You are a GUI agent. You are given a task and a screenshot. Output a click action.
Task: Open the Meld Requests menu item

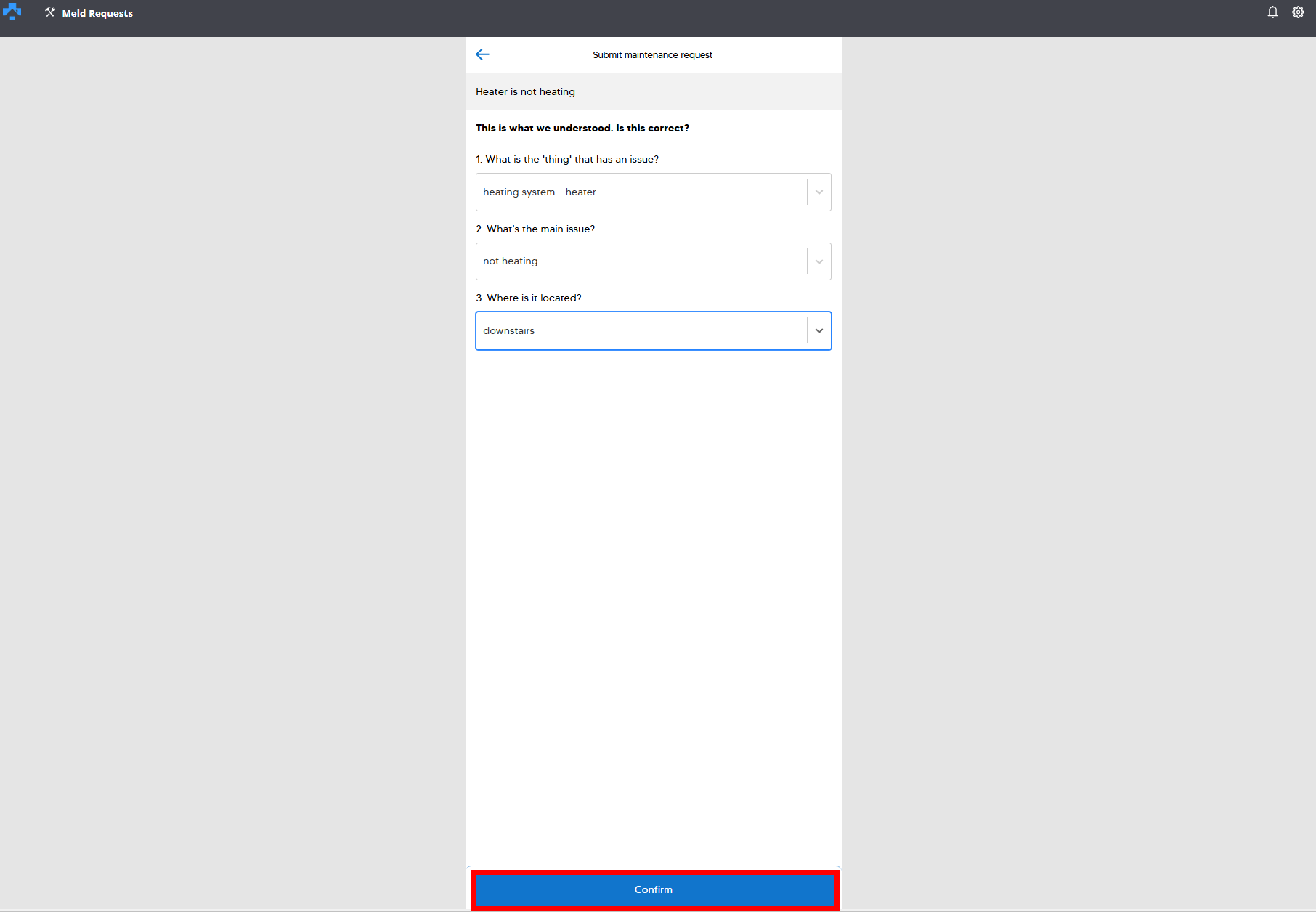coord(97,13)
